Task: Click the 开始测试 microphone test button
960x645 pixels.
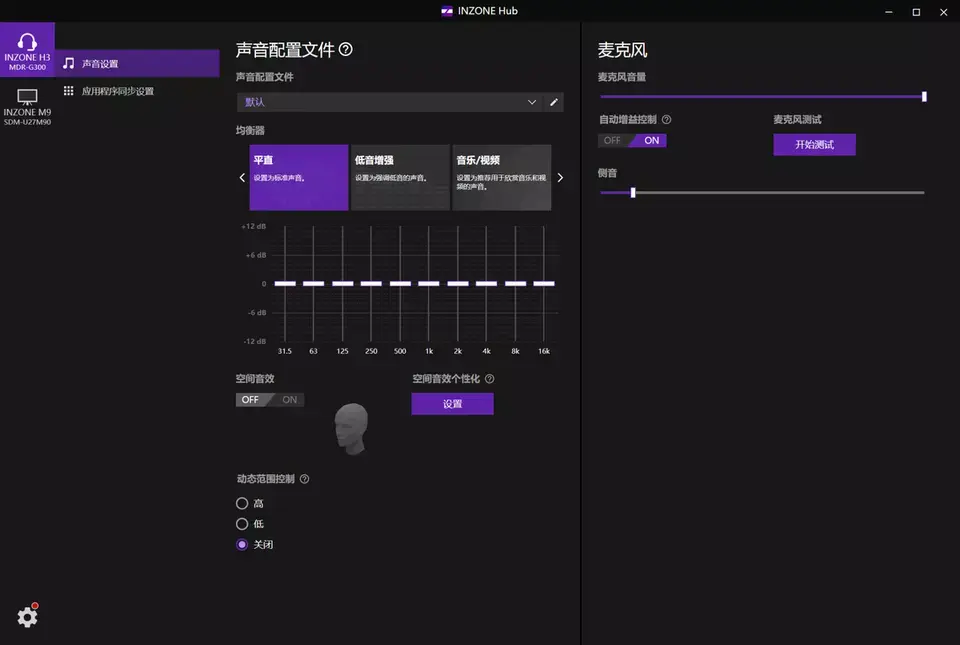Action: [x=814, y=145]
